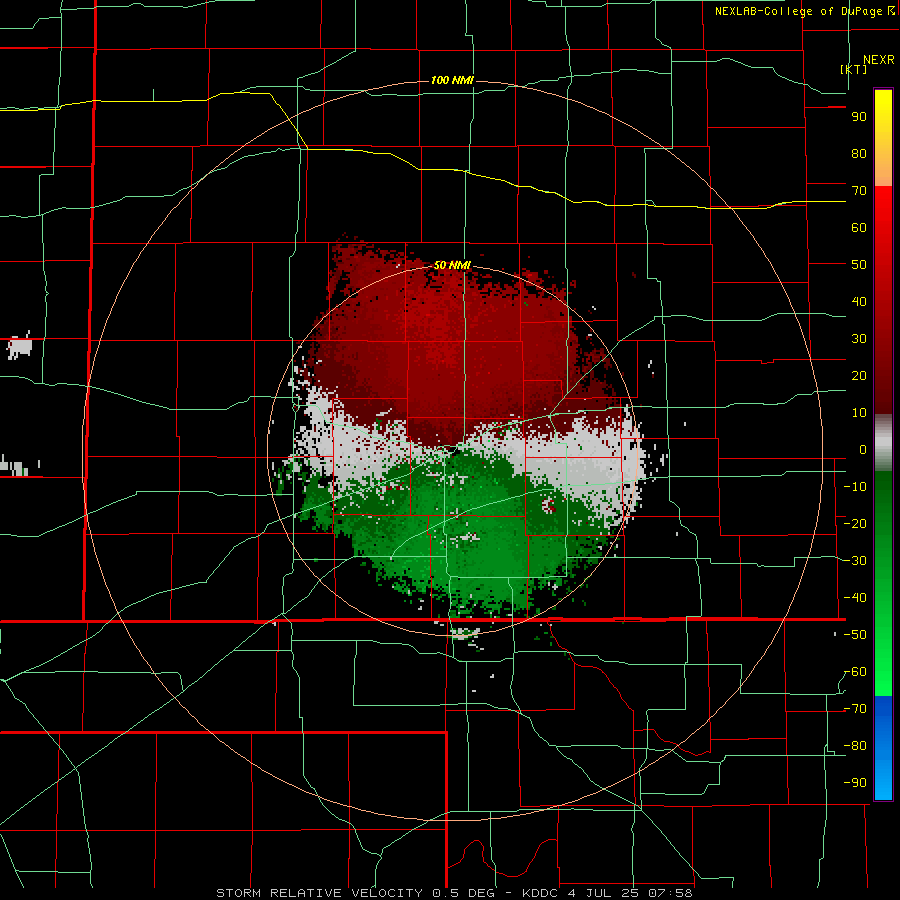Click the 70 tick label on velocity scale
Screen dimensions: 900x900
pyautogui.click(x=859, y=191)
